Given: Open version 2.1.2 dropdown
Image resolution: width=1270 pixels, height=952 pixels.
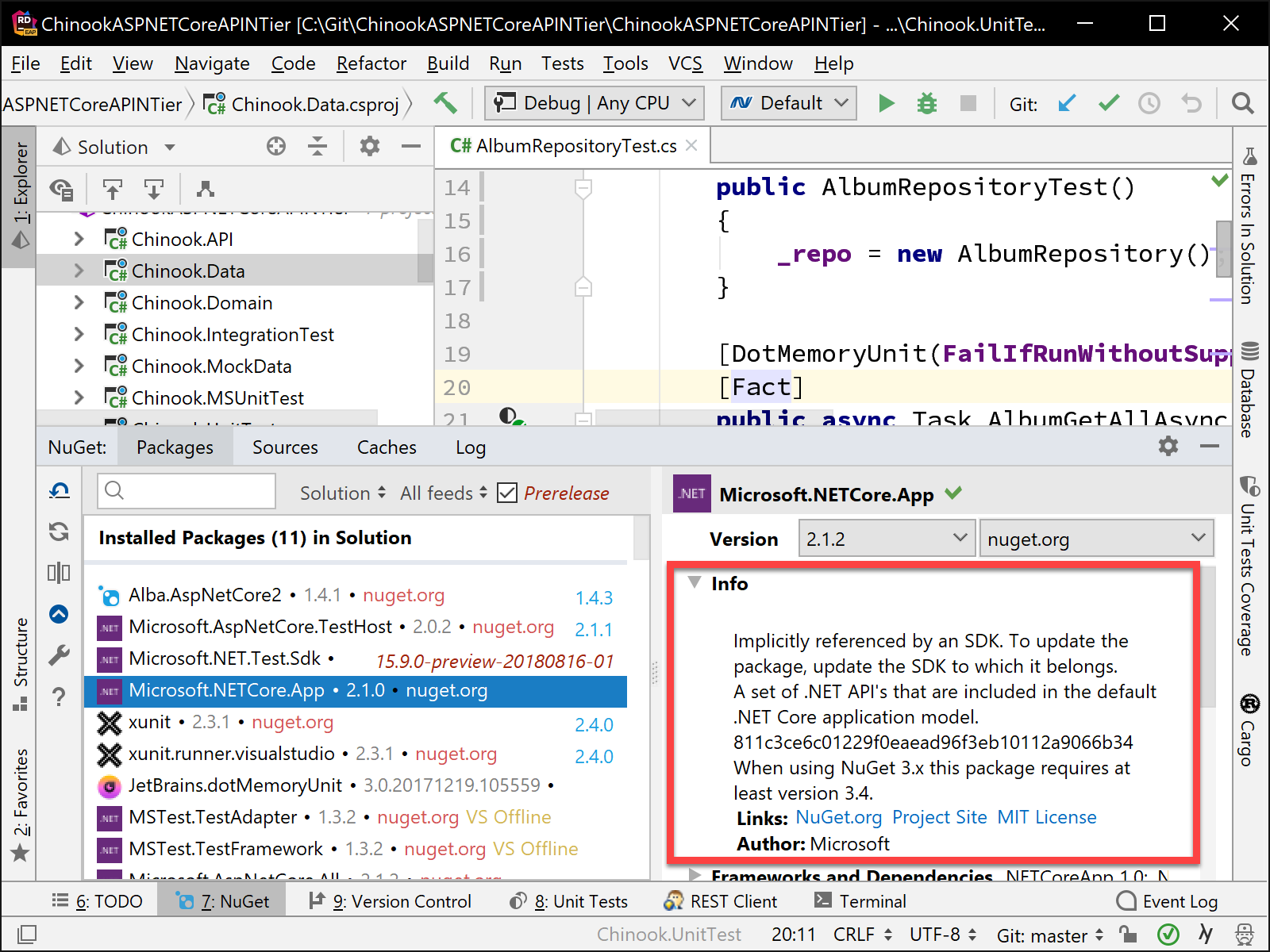Looking at the screenshot, I should click(887, 538).
